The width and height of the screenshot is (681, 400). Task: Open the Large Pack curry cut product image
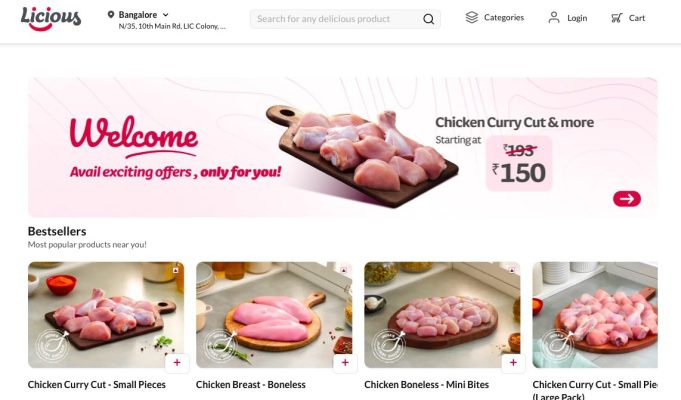click(595, 315)
